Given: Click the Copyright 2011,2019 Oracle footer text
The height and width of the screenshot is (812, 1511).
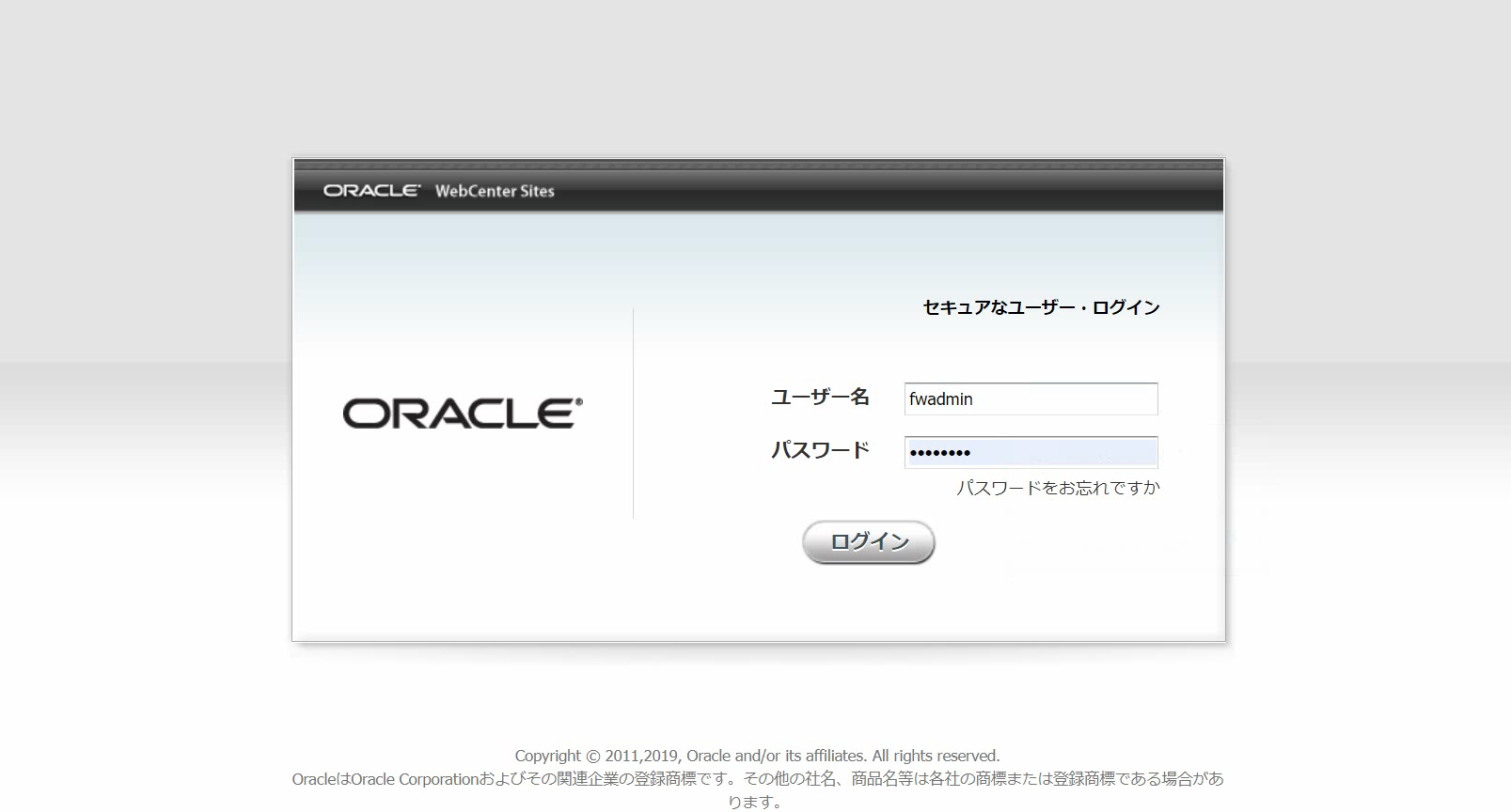Looking at the screenshot, I should point(757,756).
